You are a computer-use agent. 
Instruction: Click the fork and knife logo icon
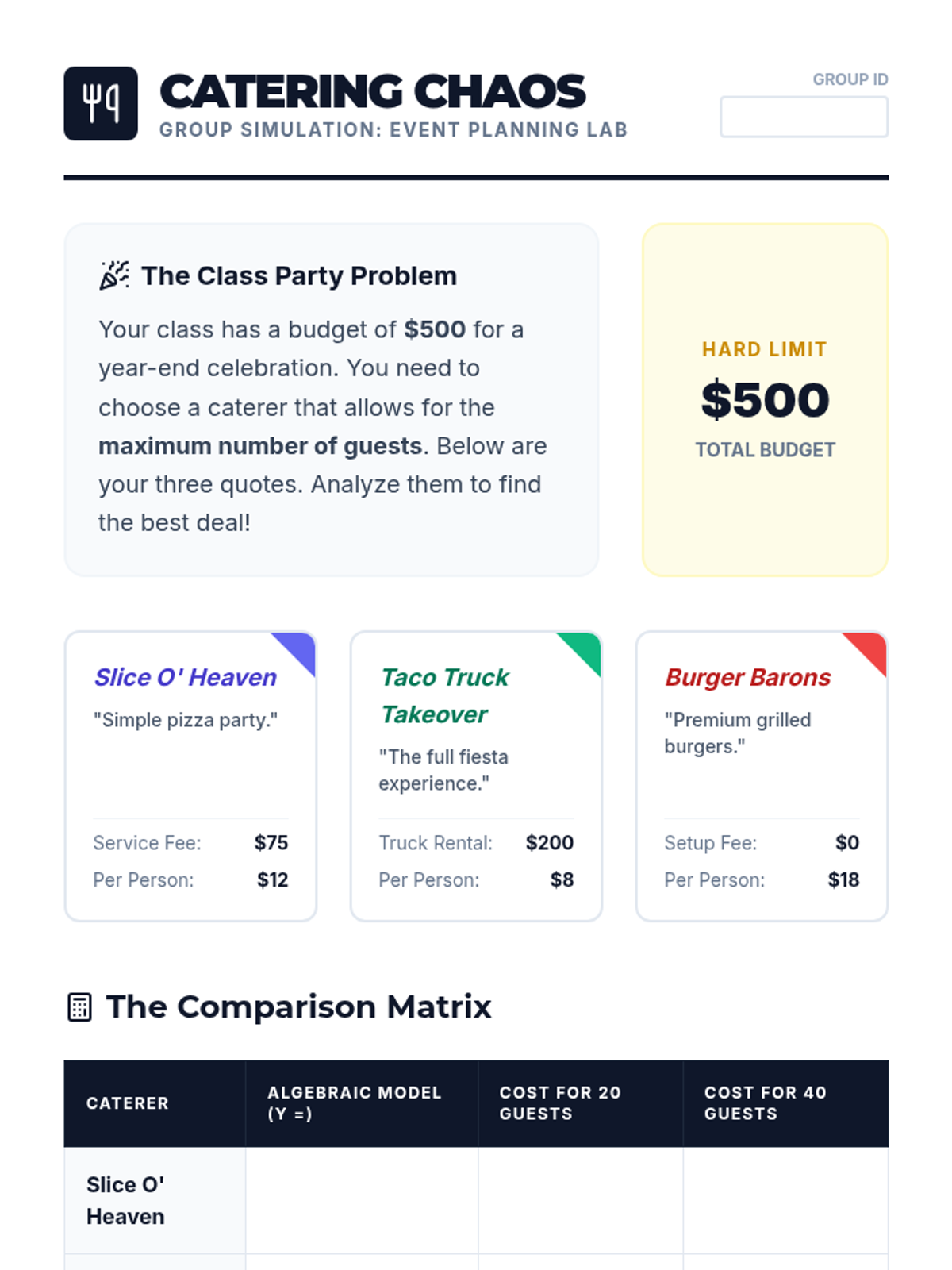point(101,103)
